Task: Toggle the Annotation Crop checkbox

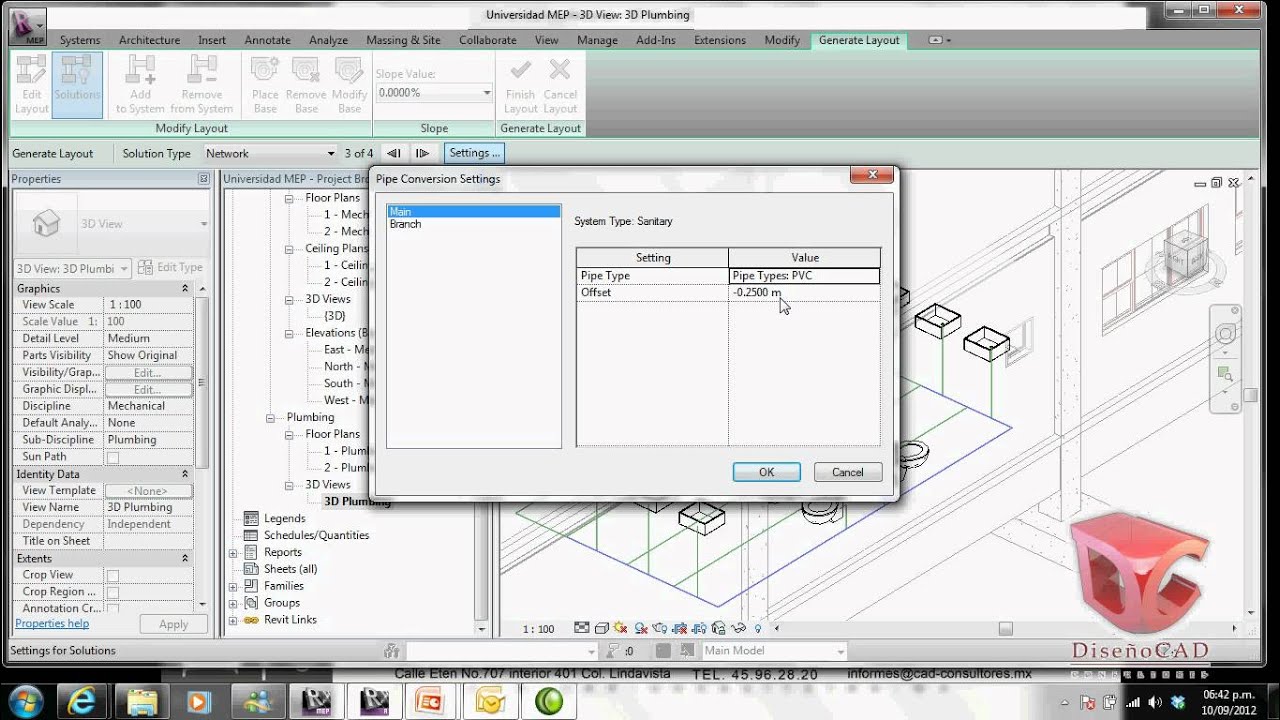Action: click(113, 608)
